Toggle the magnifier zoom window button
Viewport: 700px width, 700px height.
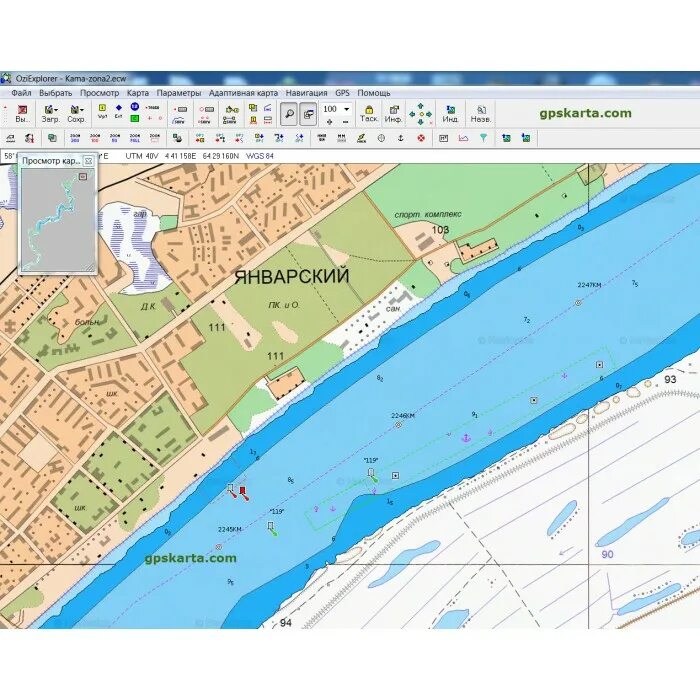tap(289, 114)
